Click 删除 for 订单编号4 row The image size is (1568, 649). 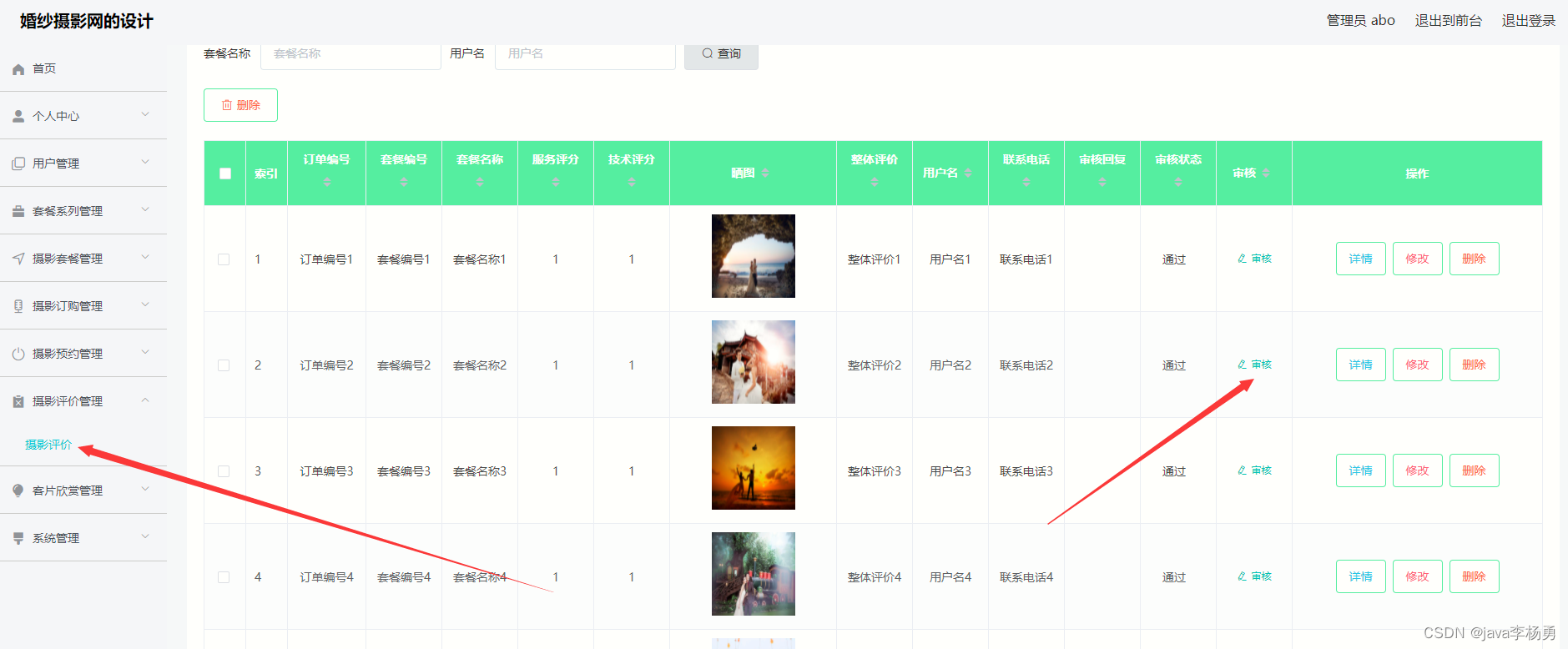coord(1475,576)
